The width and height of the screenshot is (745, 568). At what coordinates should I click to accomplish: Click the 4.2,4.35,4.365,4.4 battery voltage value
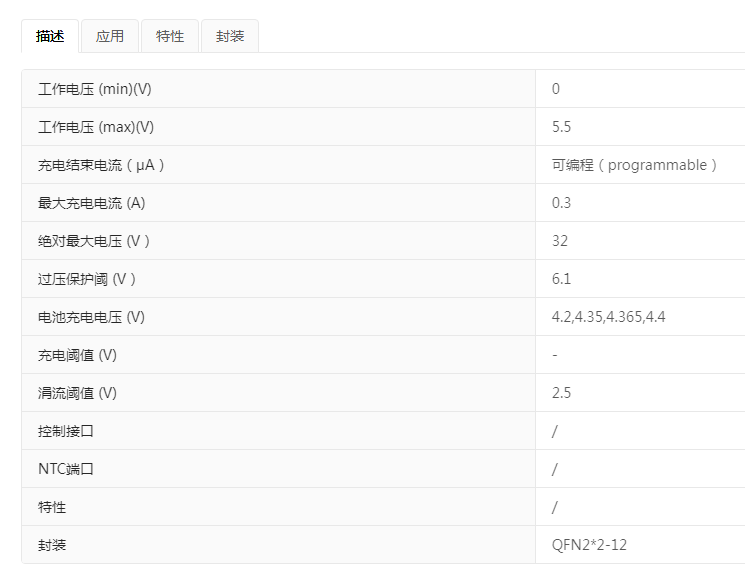coord(608,317)
